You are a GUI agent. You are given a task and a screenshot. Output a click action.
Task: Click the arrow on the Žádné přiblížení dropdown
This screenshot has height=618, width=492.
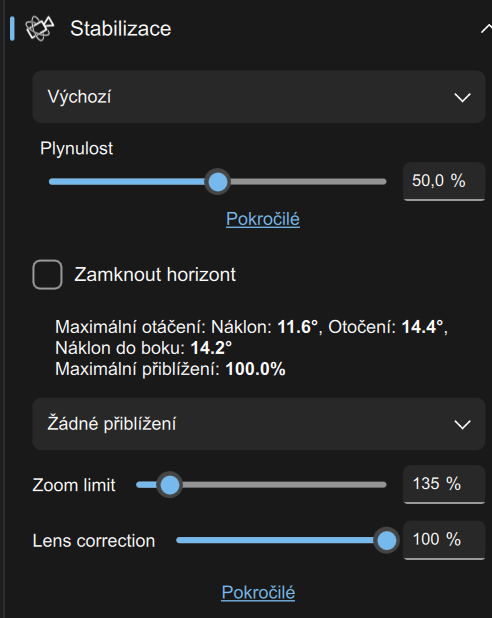pyautogui.click(x=462, y=424)
